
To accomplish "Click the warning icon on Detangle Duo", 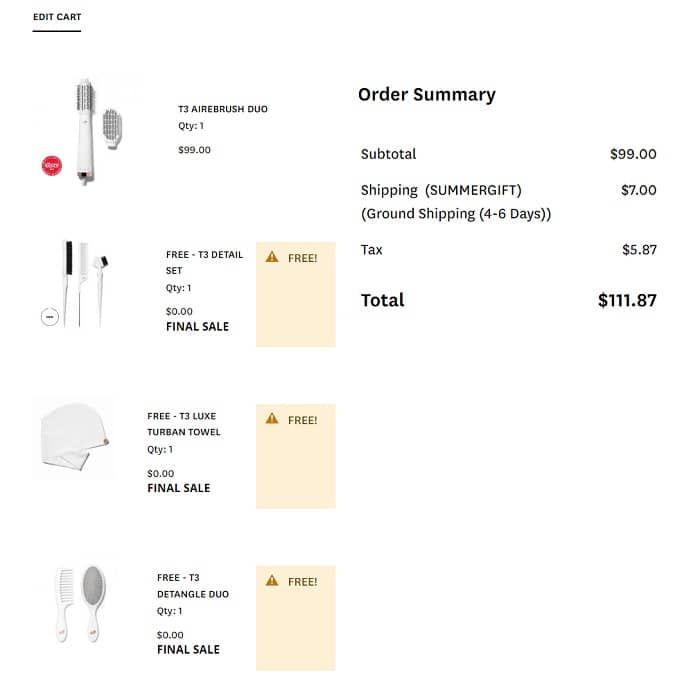I will click(272, 580).
